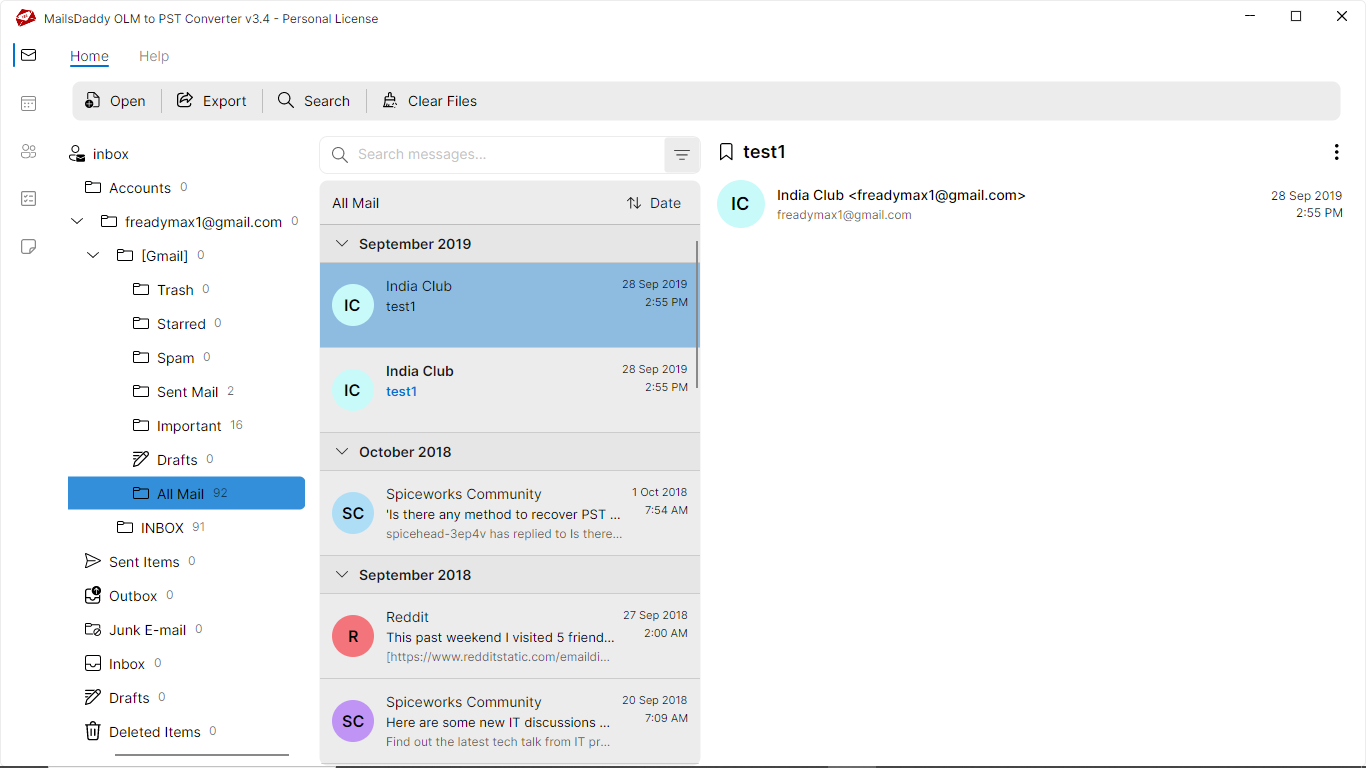Open the message filter options icon
1366x768 pixels.
point(682,155)
